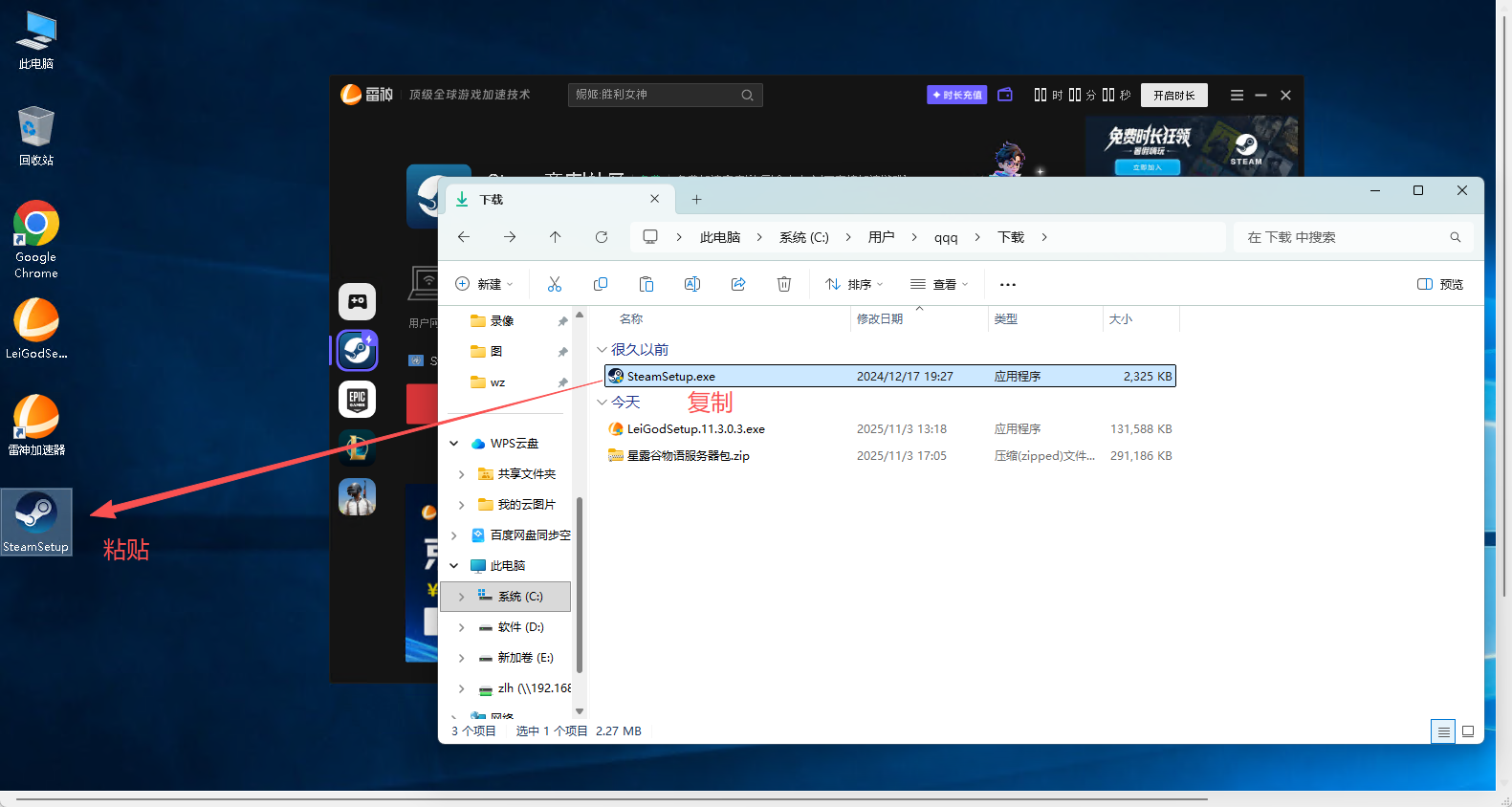Open the Sort dropdown menu

pos(854,284)
